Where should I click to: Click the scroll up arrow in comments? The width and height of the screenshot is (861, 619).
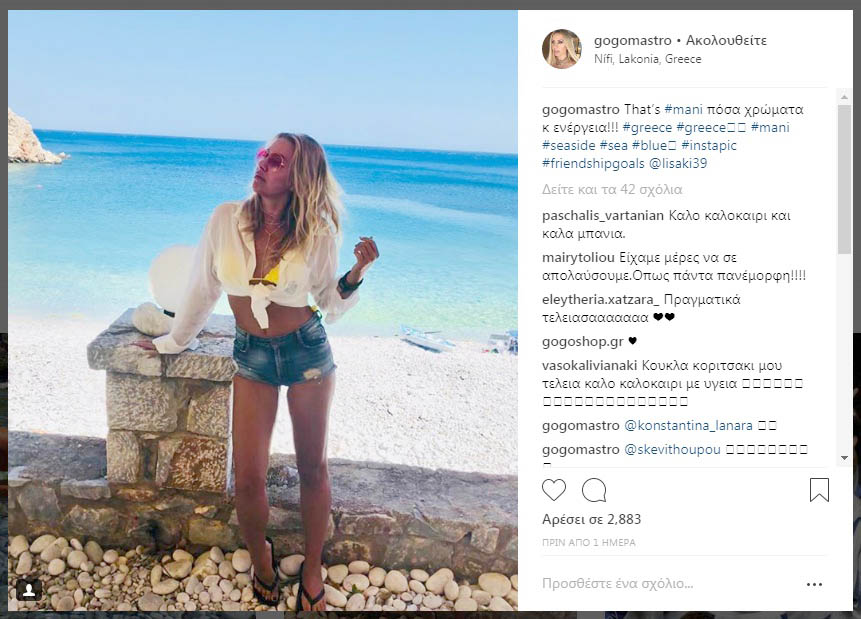point(844,97)
